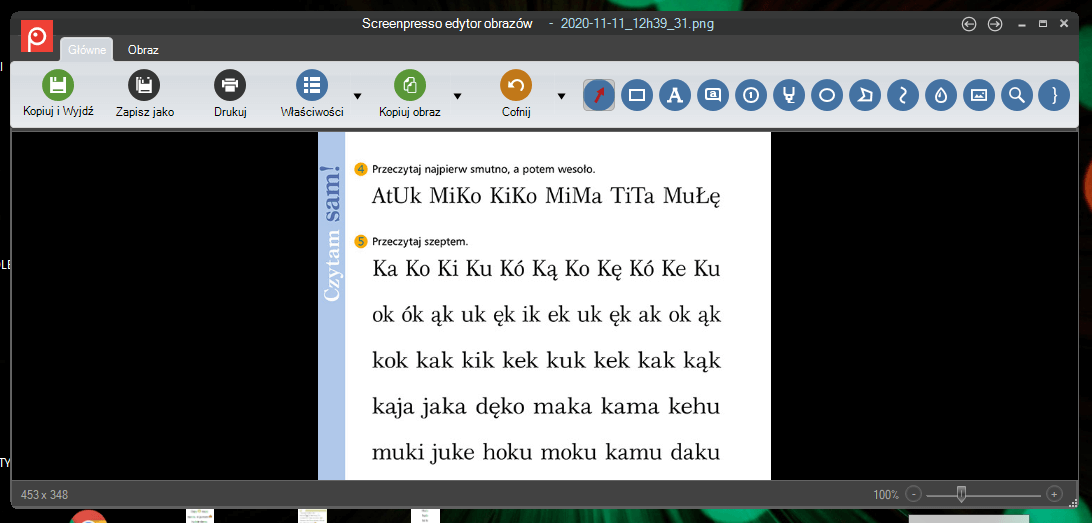Select the Ellipse drawing tool

[x=827, y=95]
